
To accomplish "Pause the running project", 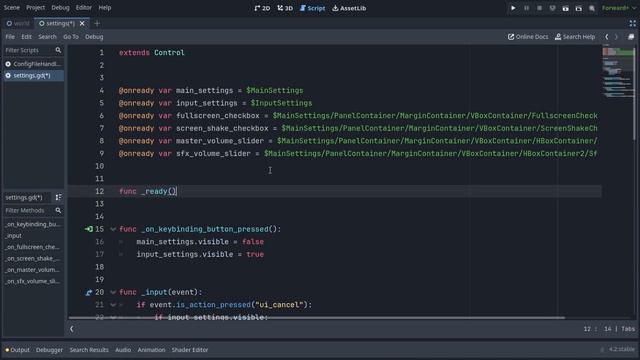I will (x=526, y=8).
